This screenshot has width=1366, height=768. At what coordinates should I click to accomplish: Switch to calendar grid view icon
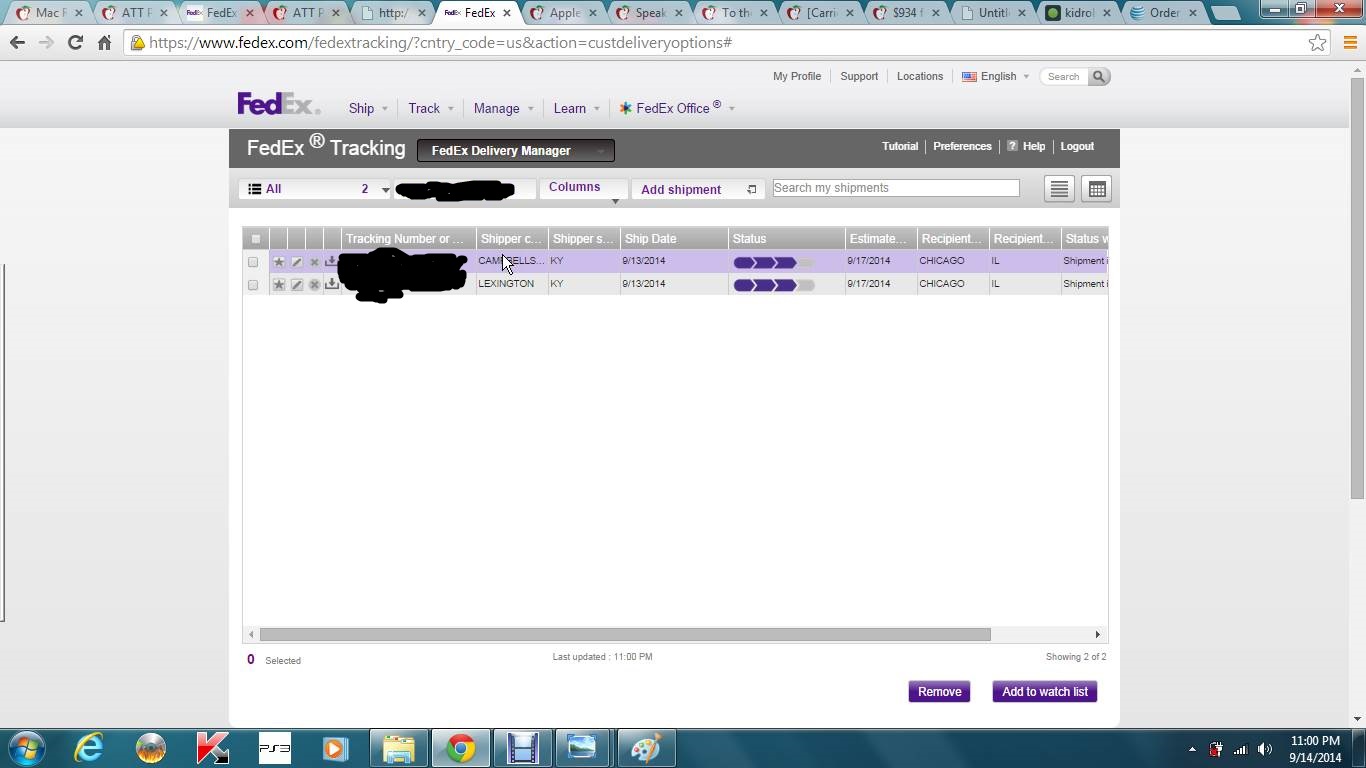[1097, 189]
